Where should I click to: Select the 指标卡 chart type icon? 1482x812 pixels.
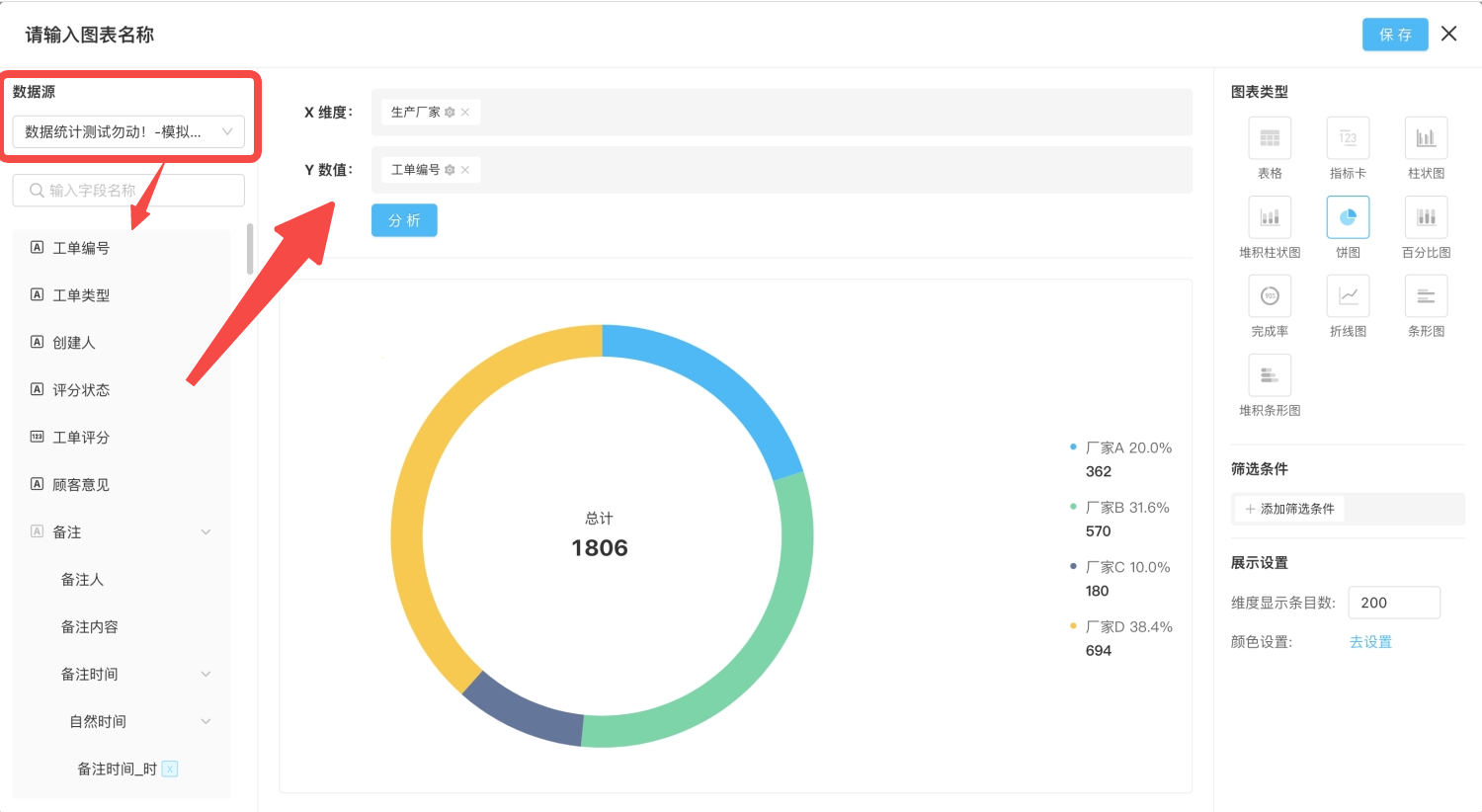click(1348, 138)
